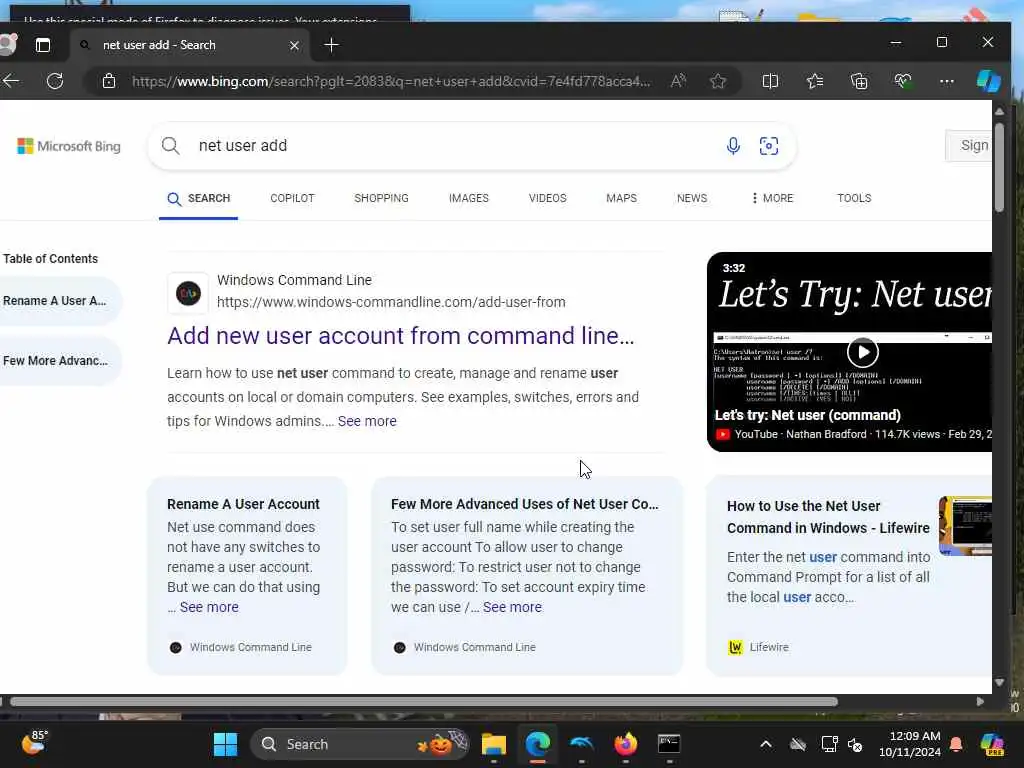The image size is (1024, 768).
Task: Open 'Few More Advanced Uses of Net User' card
Action: click(x=524, y=504)
